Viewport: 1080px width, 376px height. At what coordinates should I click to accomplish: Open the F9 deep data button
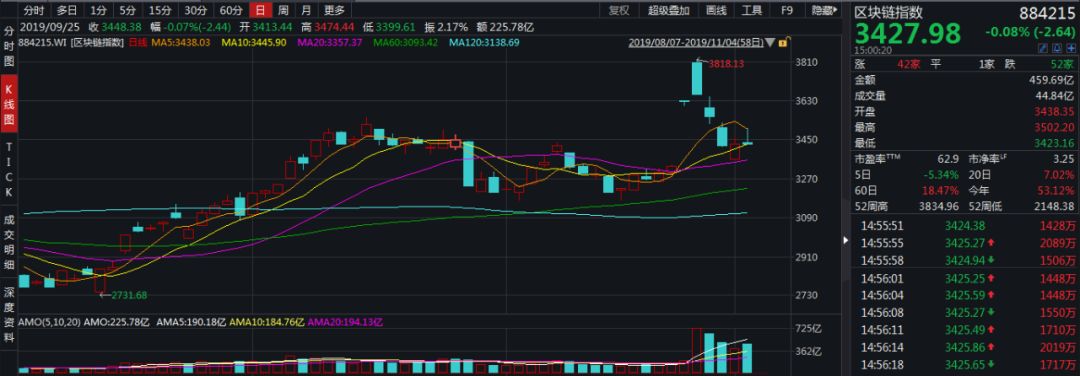787,10
